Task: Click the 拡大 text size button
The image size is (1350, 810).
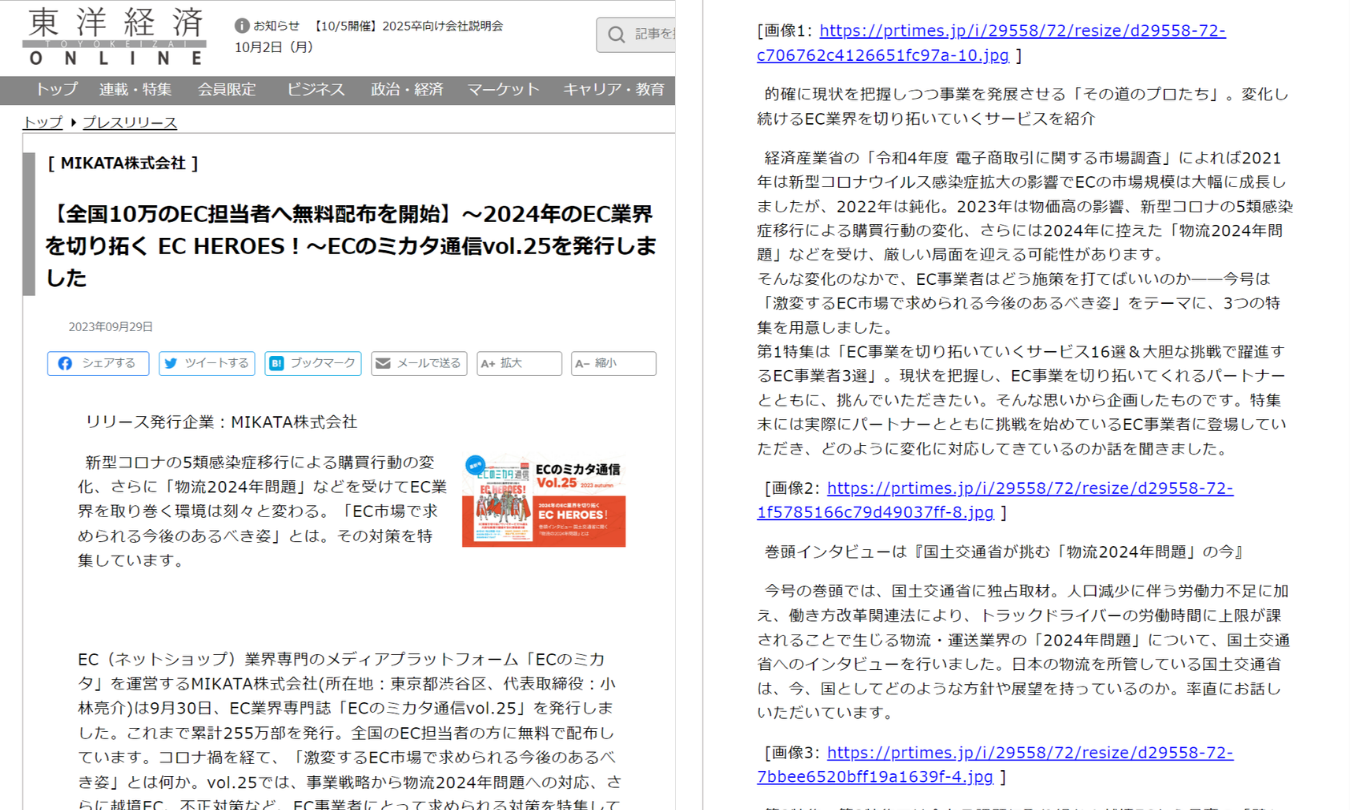Action: click(519, 364)
